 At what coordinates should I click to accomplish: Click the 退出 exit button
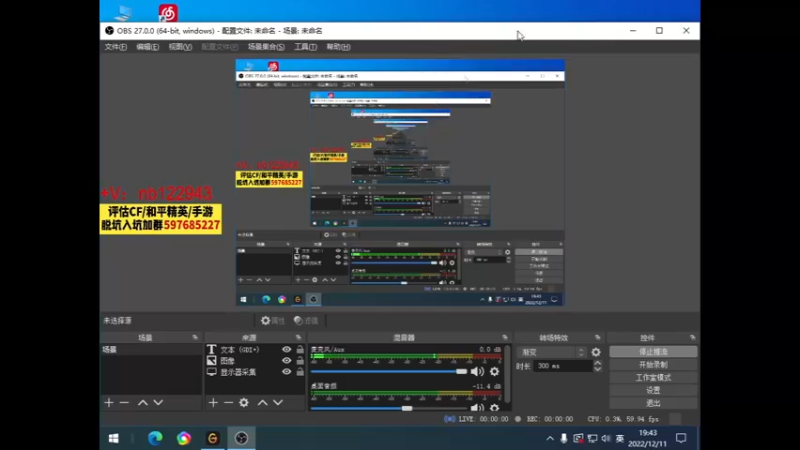(x=653, y=403)
